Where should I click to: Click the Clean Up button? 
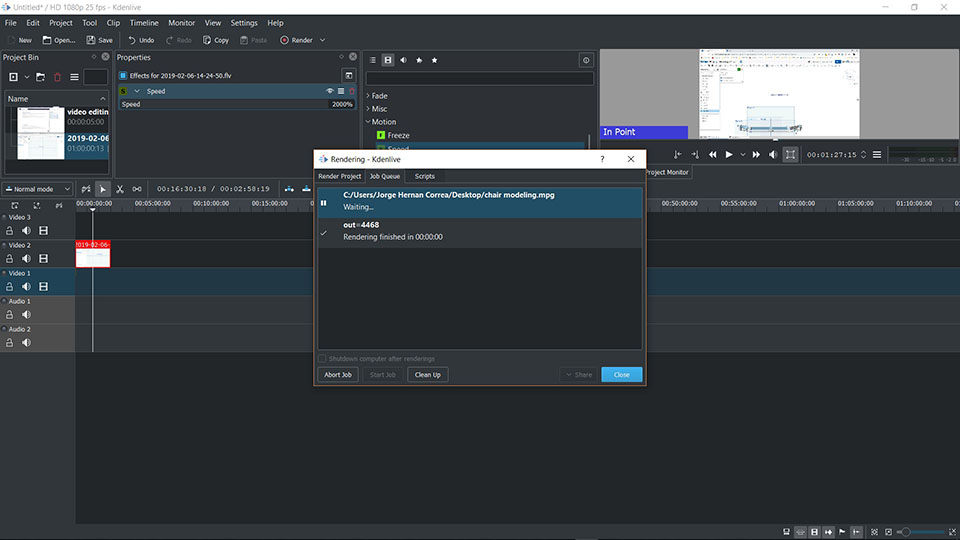click(427, 375)
